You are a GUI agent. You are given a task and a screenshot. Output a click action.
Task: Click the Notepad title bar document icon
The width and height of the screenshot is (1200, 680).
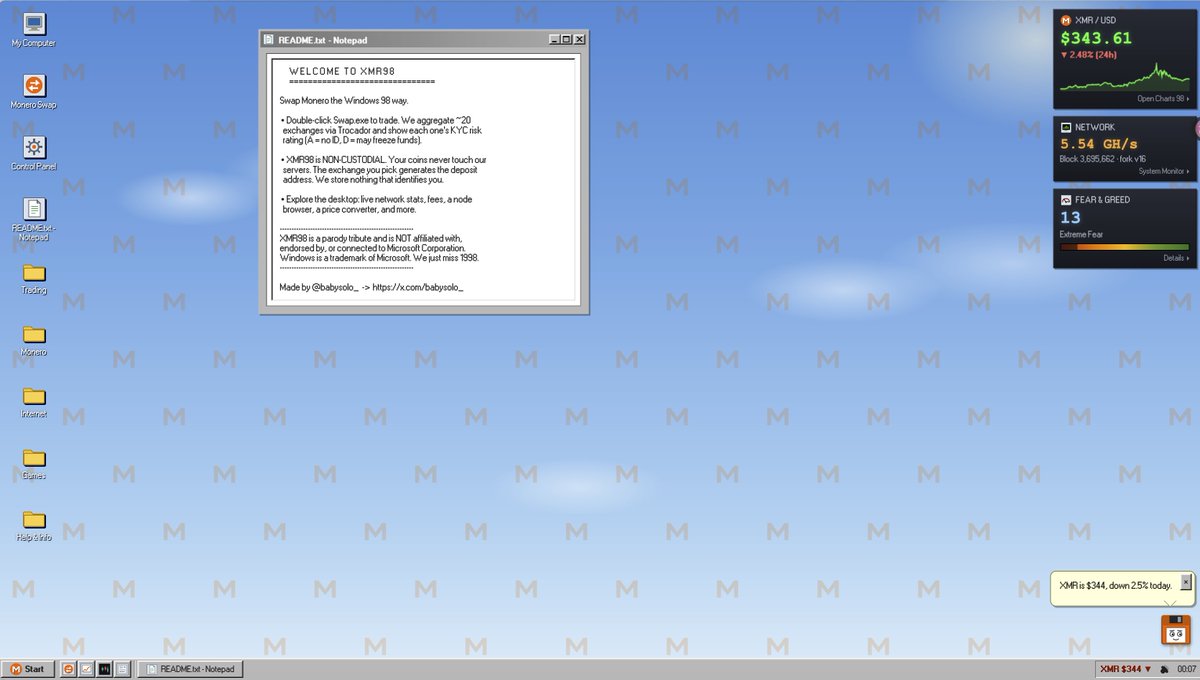click(269, 39)
